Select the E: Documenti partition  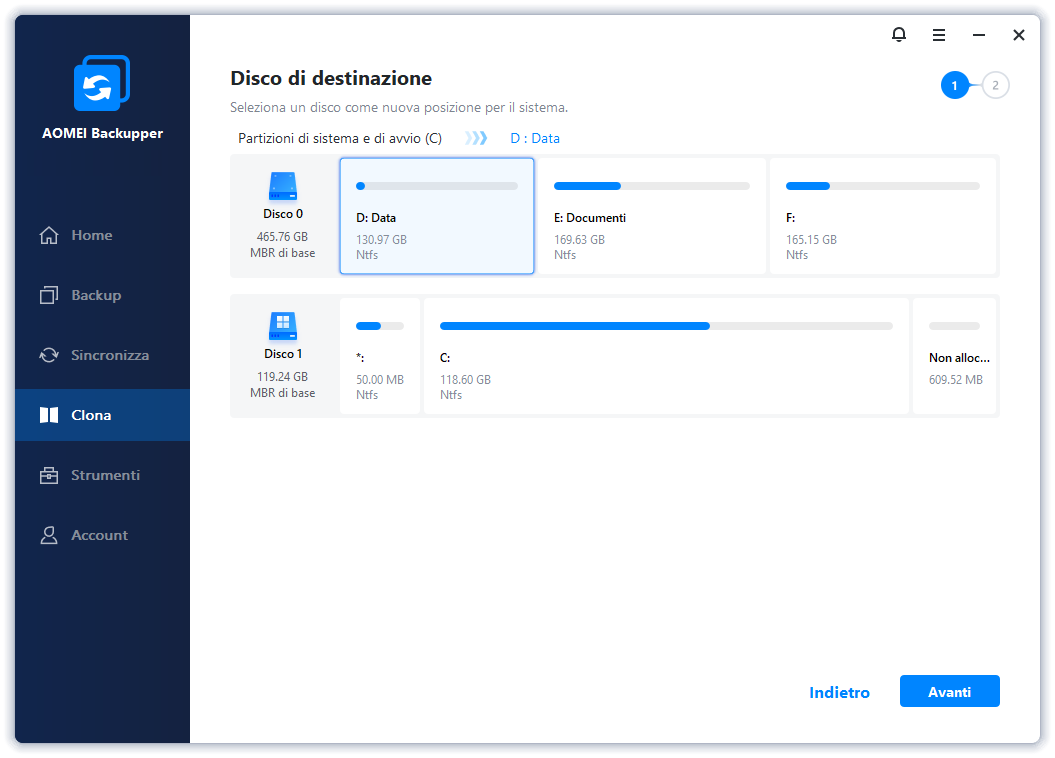pos(651,216)
